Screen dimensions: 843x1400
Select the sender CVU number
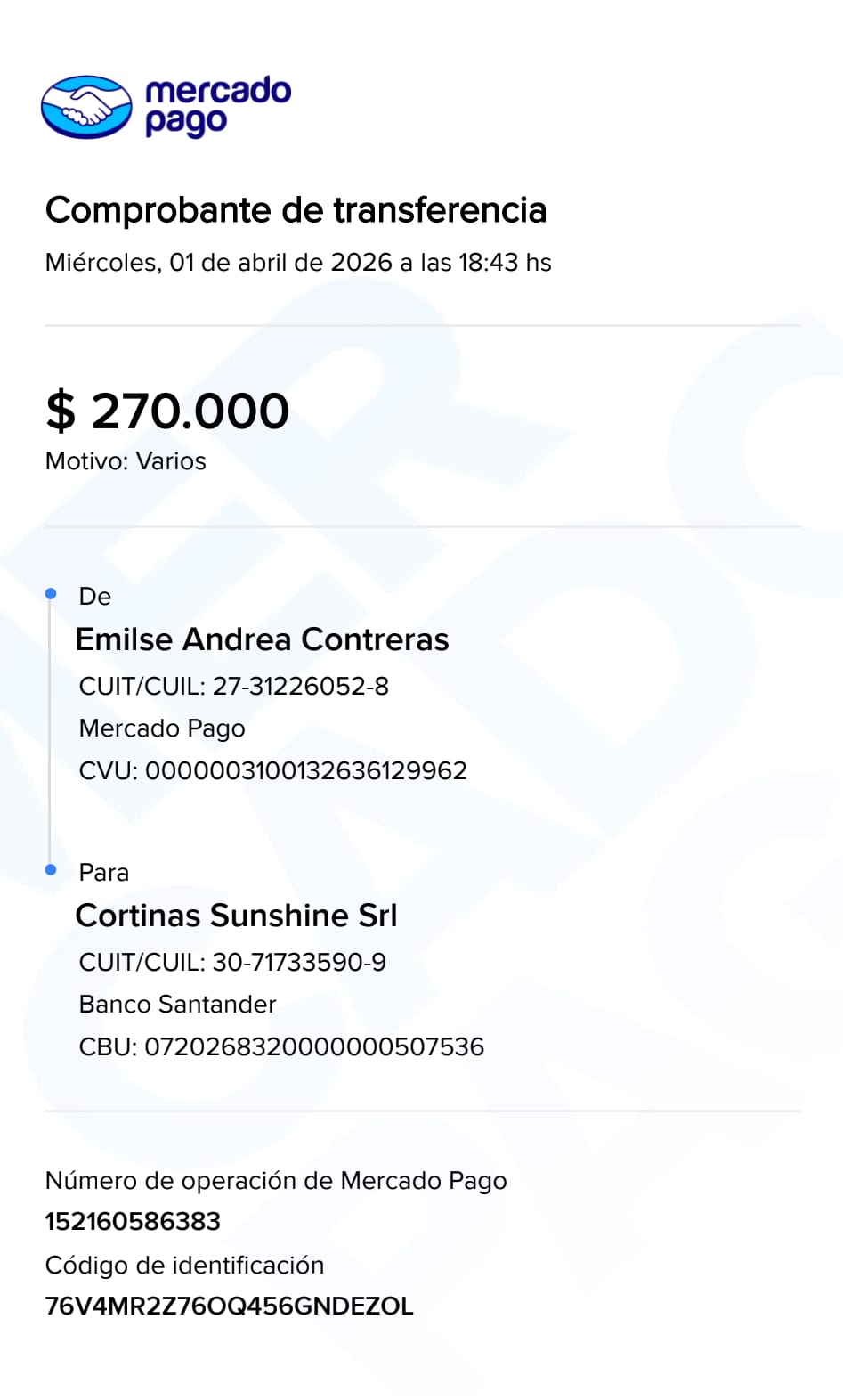(x=305, y=770)
